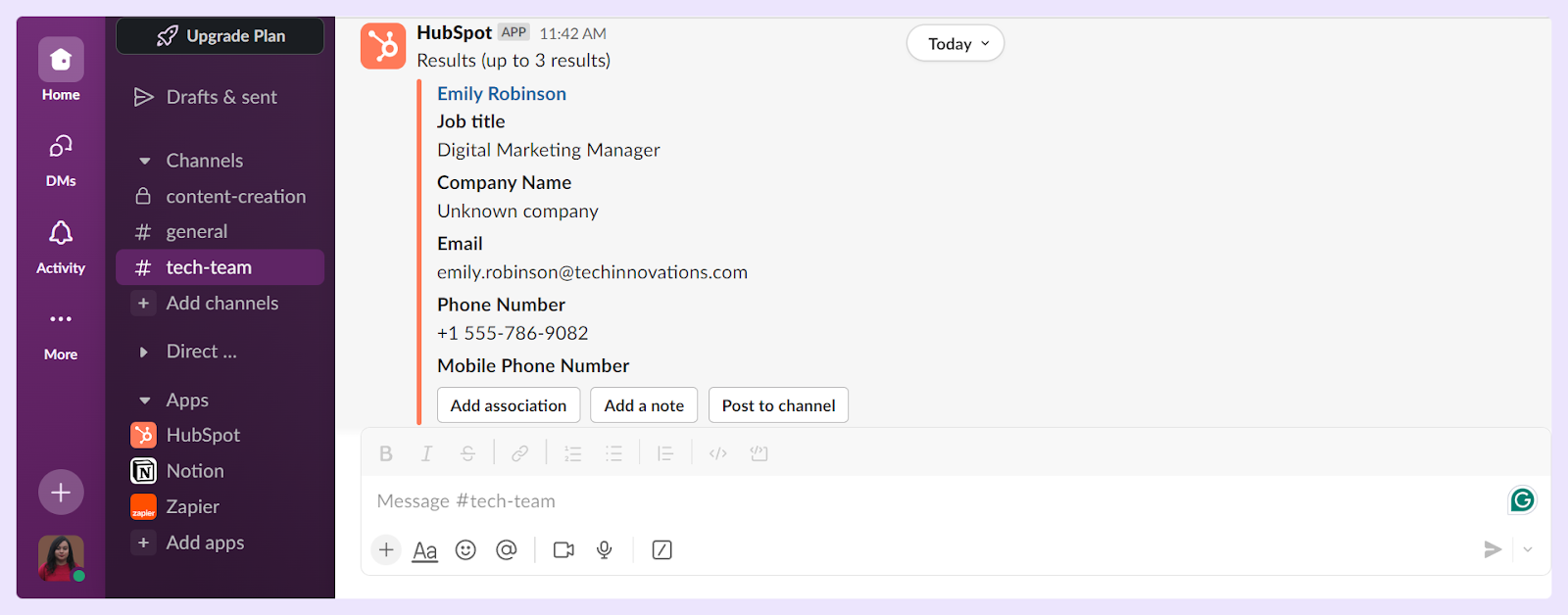Open the send options dropdown arrow

pos(1528,550)
